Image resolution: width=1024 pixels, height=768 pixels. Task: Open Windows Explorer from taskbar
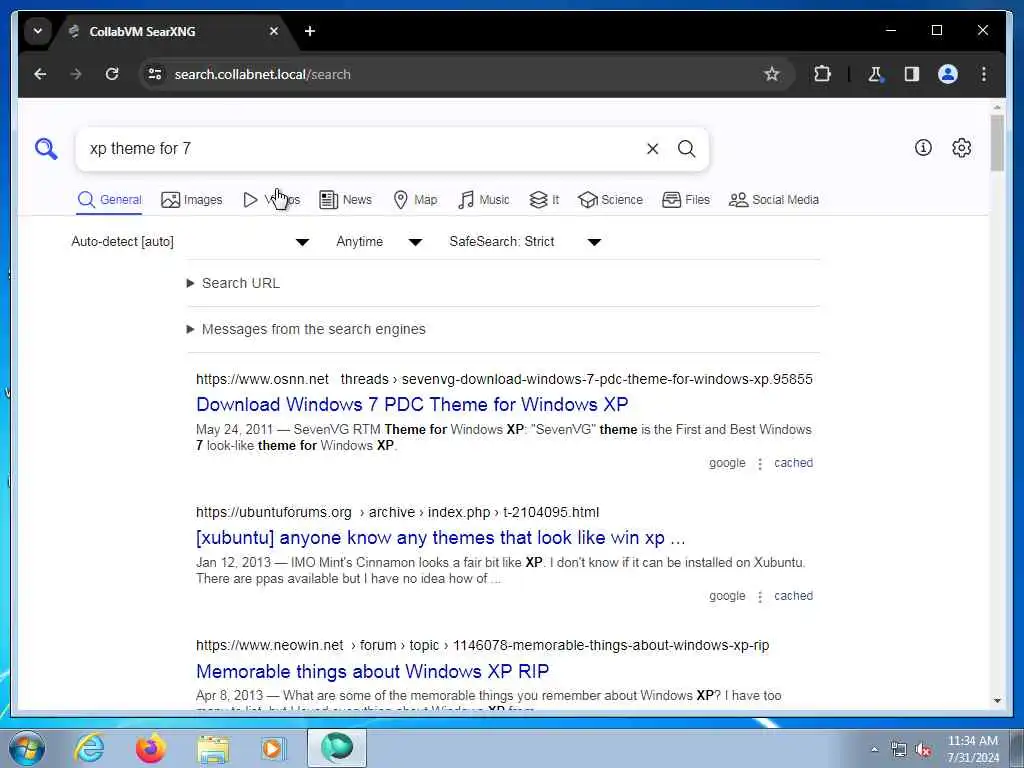click(x=213, y=748)
